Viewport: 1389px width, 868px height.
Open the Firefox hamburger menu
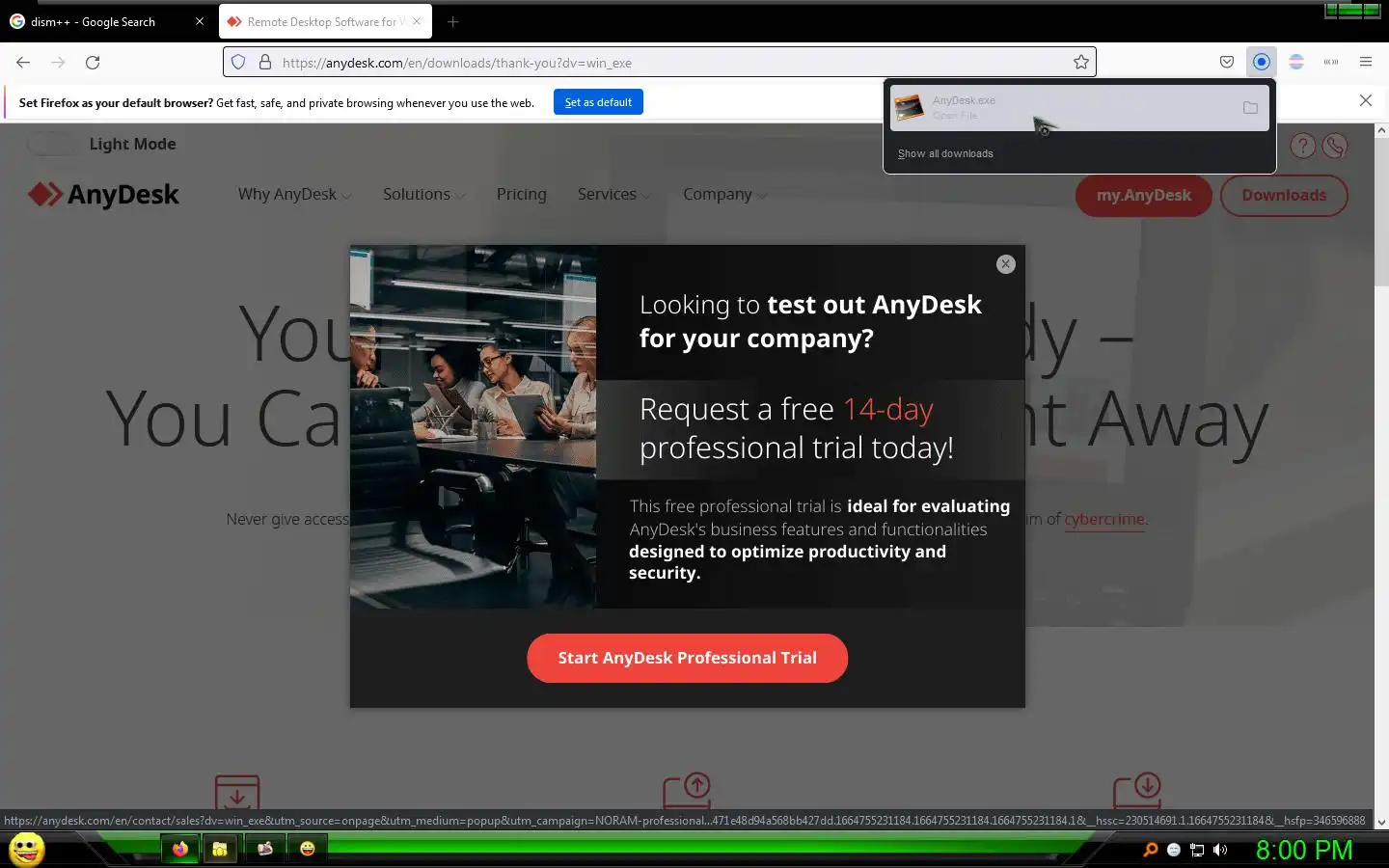coord(1366,62)
